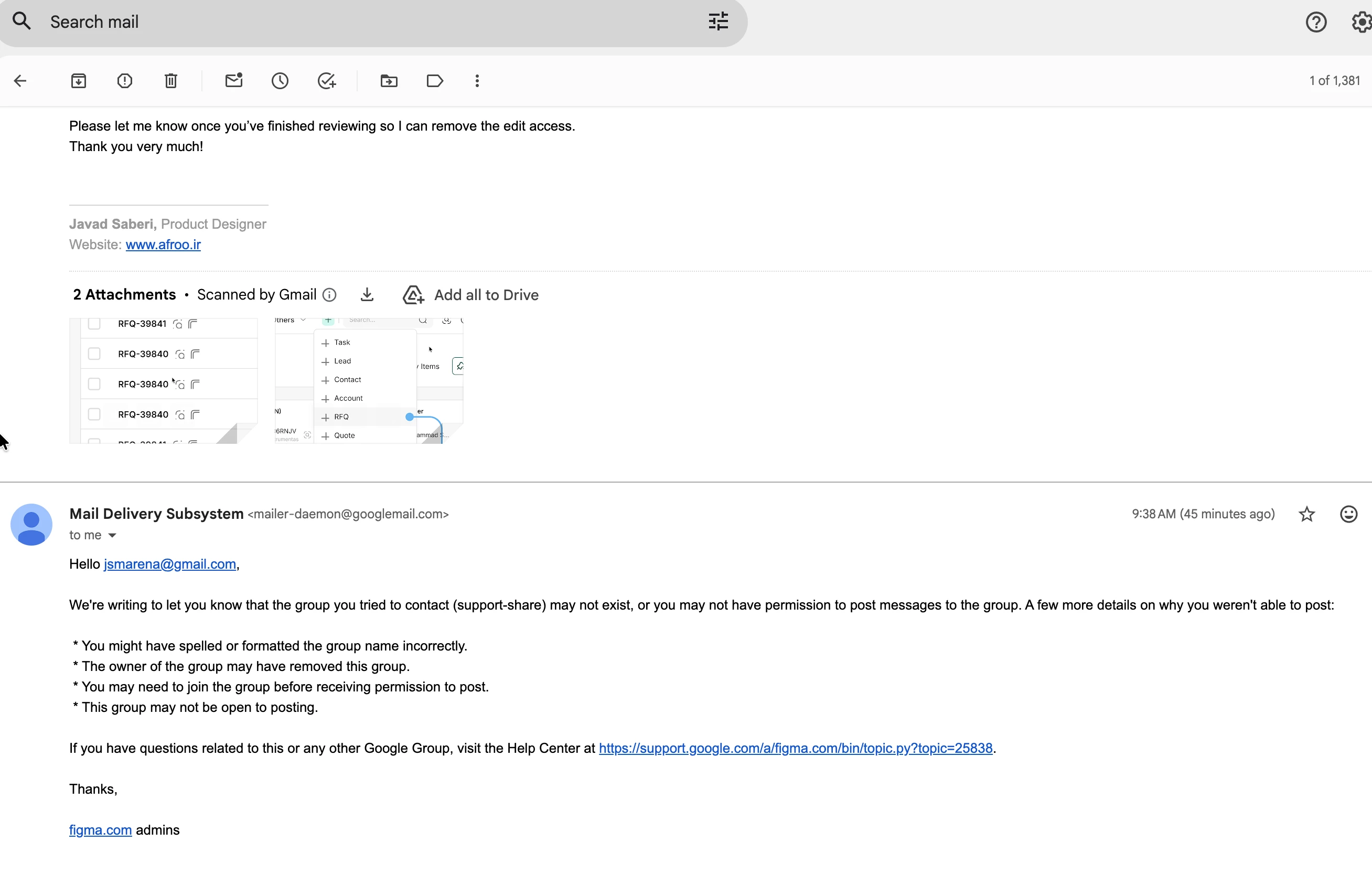Screen dimensions: 1372x874
Task: Open the More options three-dot menu
Action: 477,81
